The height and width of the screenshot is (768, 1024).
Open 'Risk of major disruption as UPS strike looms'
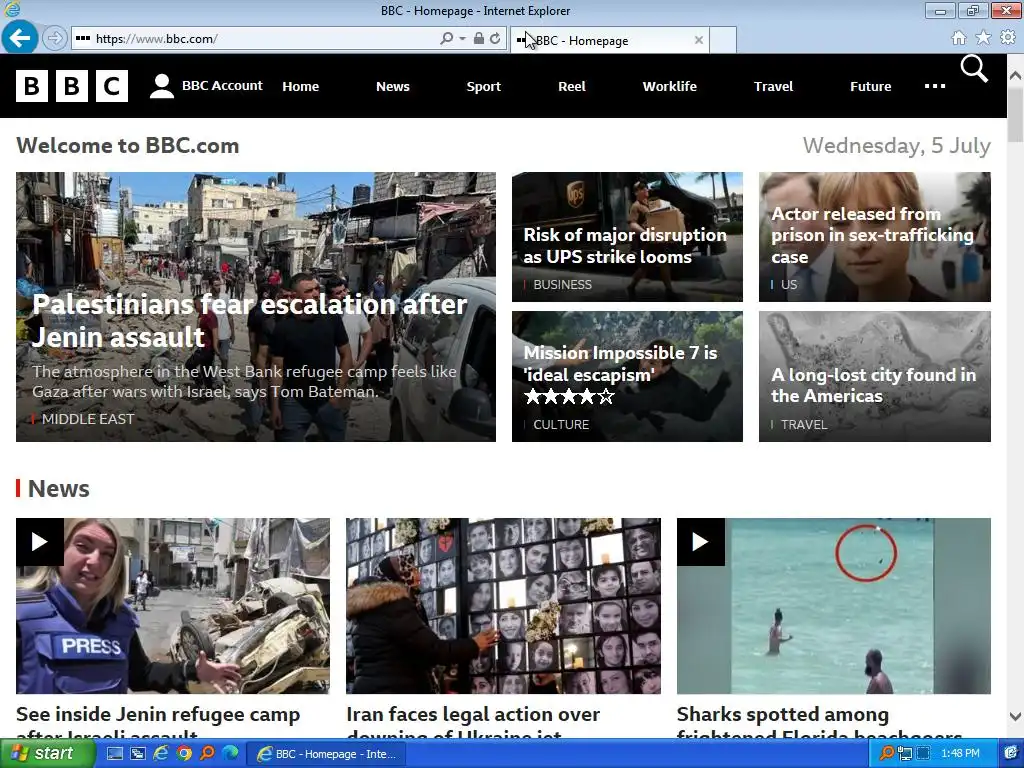(x=625, y=246)
